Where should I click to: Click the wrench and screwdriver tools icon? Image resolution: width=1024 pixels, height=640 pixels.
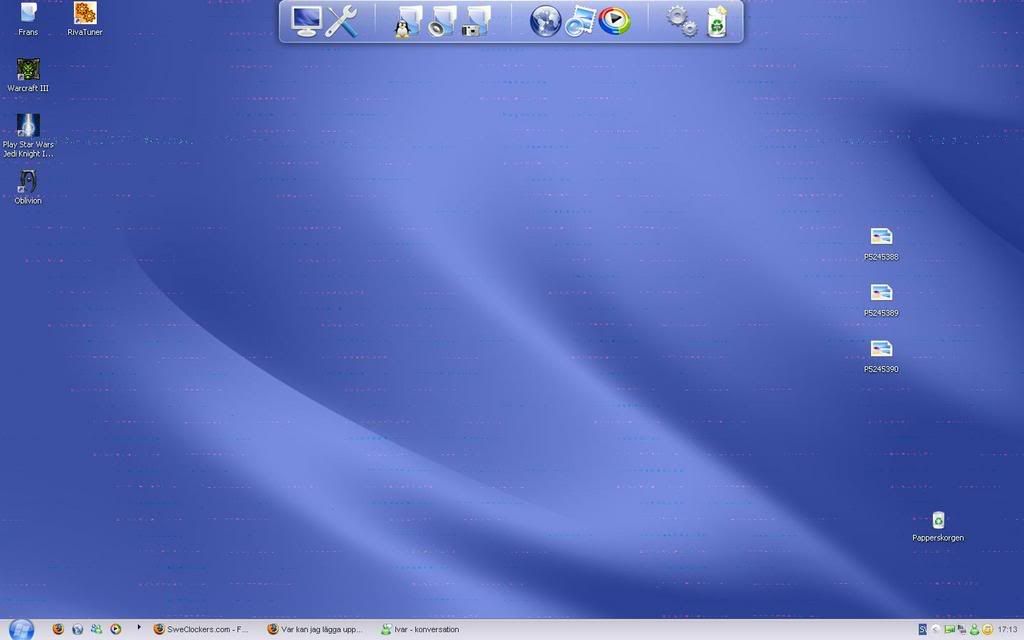342,21
